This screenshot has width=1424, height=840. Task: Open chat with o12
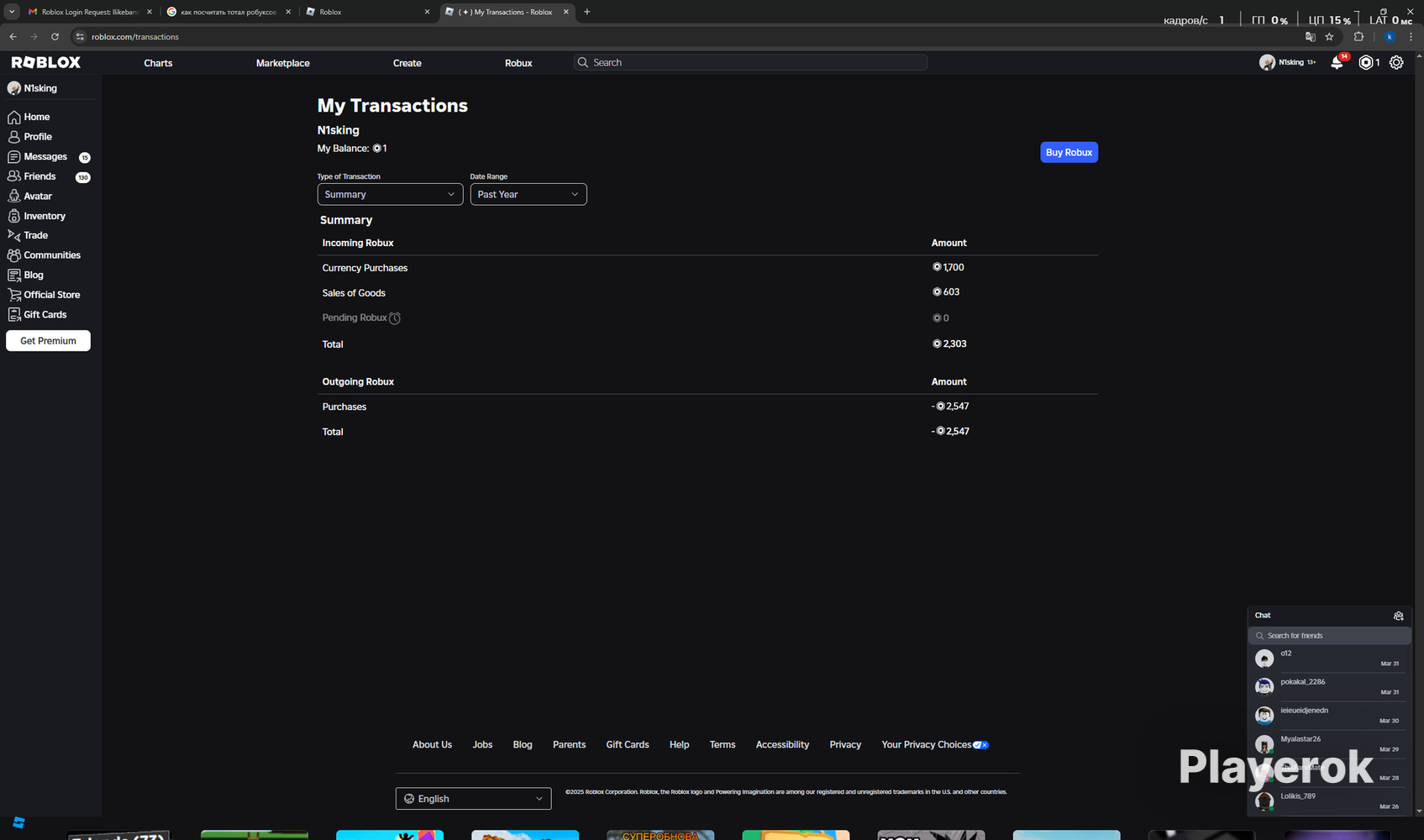(1329, 659)
